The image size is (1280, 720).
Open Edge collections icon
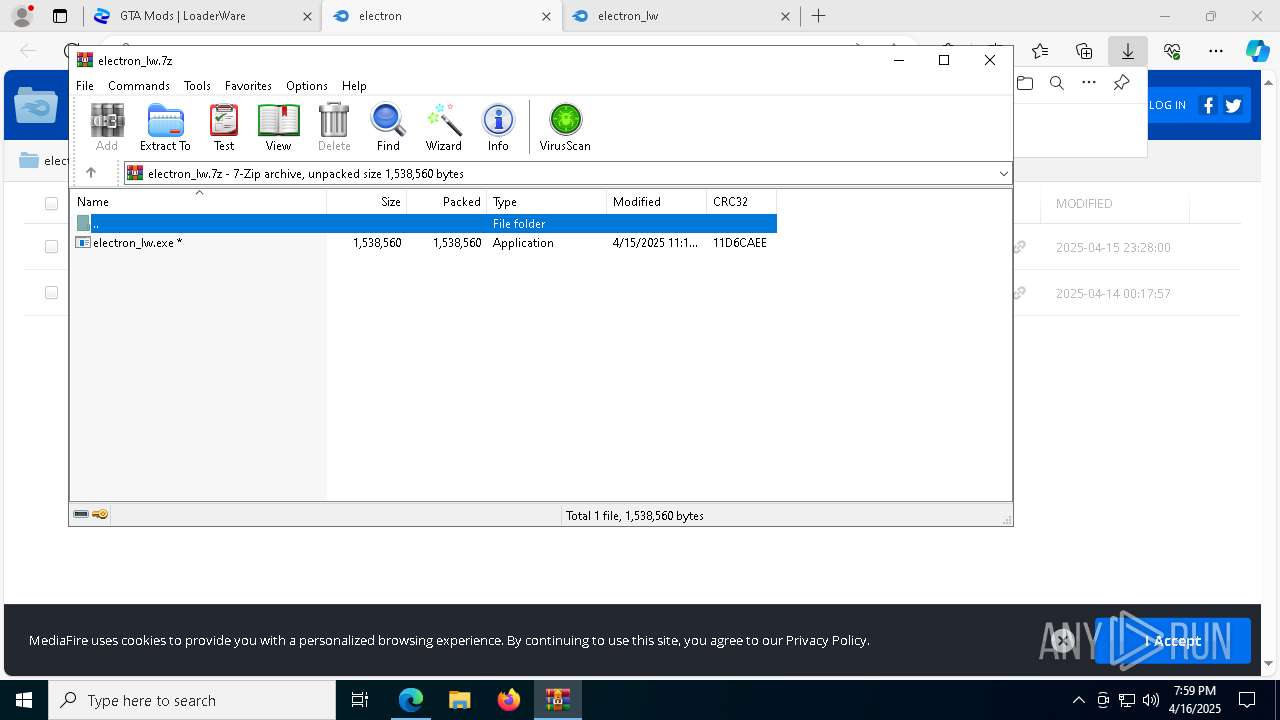point(1084,50)
